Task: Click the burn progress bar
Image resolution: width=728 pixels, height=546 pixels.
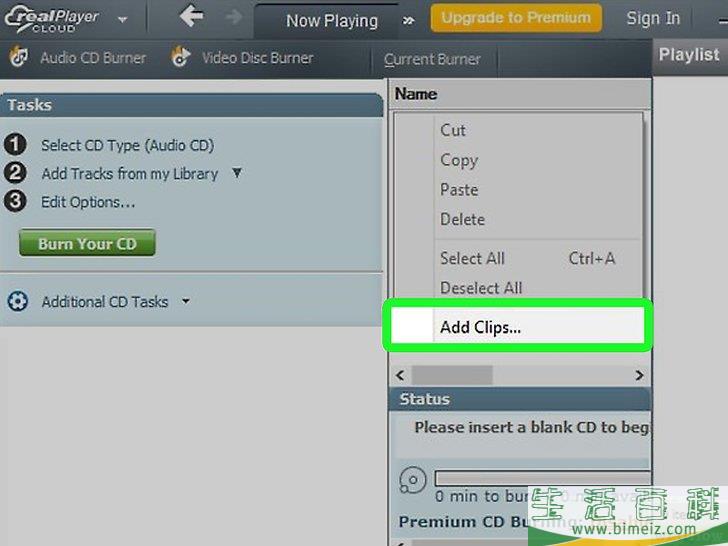Action: 542,478
